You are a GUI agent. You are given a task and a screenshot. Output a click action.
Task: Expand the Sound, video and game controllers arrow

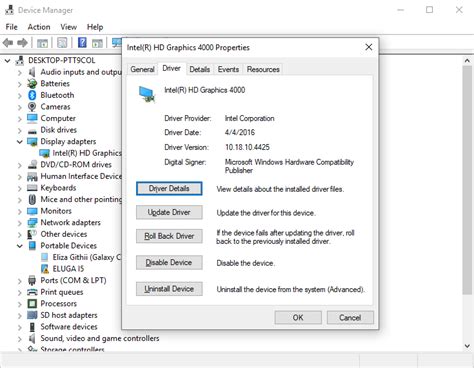[20, 339]
